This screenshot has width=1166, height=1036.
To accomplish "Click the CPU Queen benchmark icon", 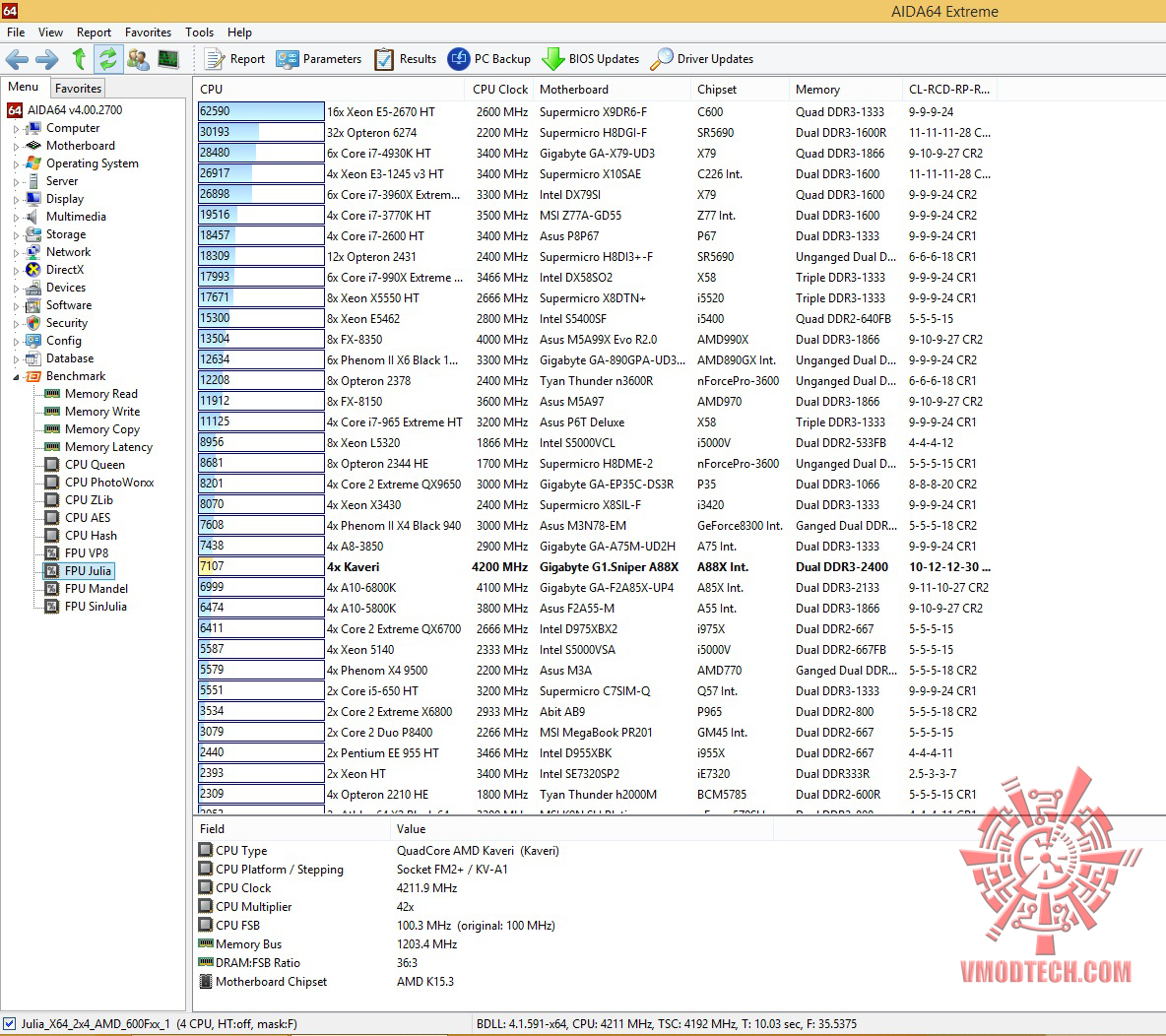I will (x=52, y=464).
